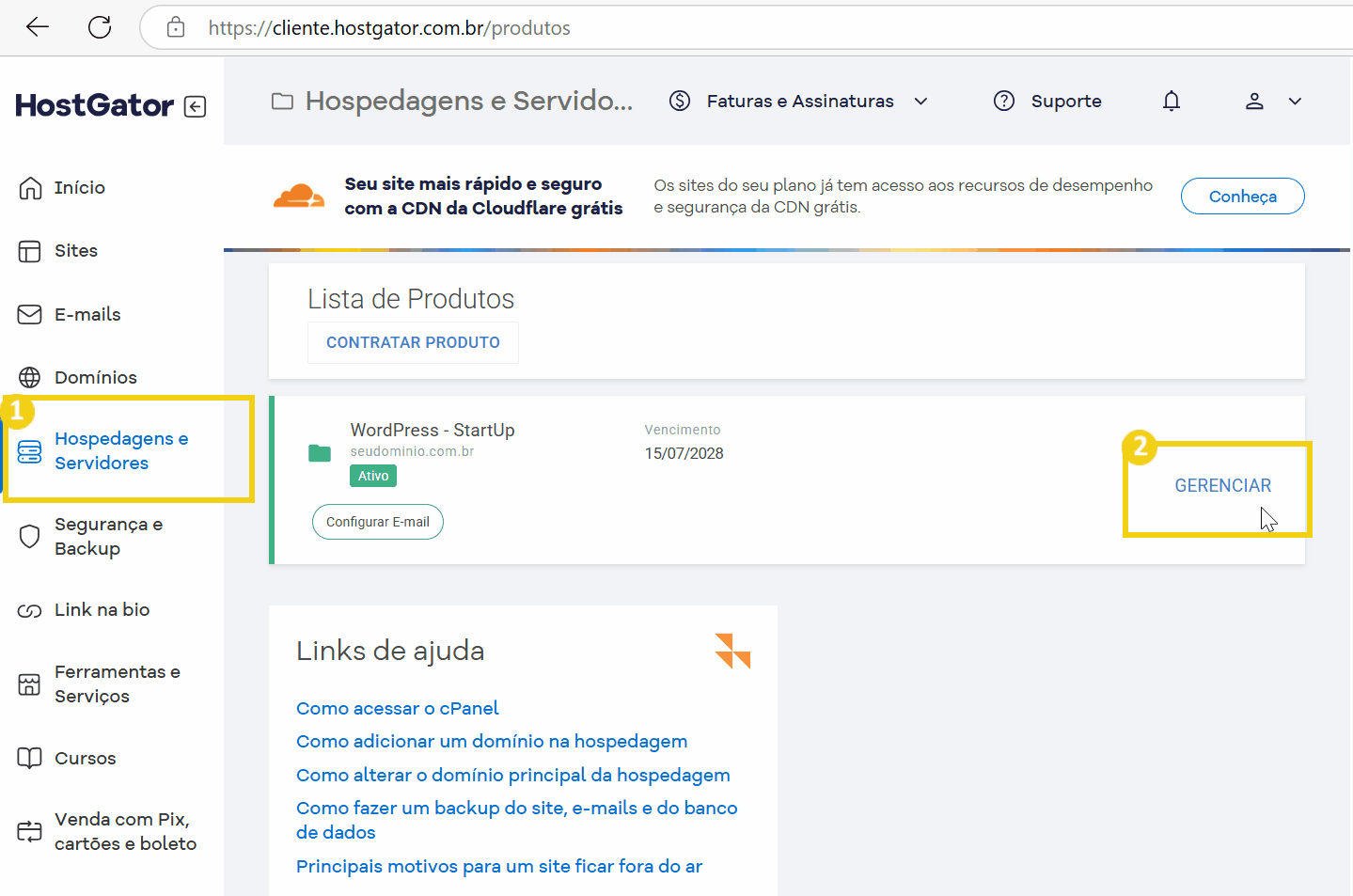Click the WordPress - StartUp product name

coord(433,430)
